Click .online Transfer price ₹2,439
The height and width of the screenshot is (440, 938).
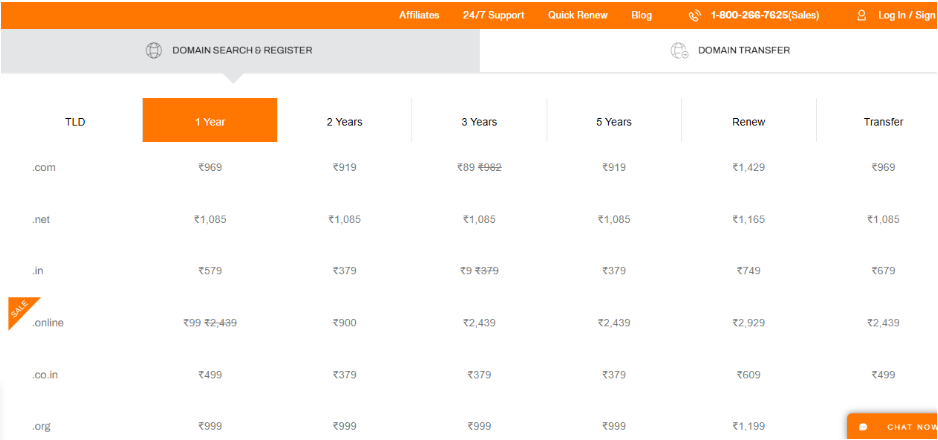click(x=883, y=323)
